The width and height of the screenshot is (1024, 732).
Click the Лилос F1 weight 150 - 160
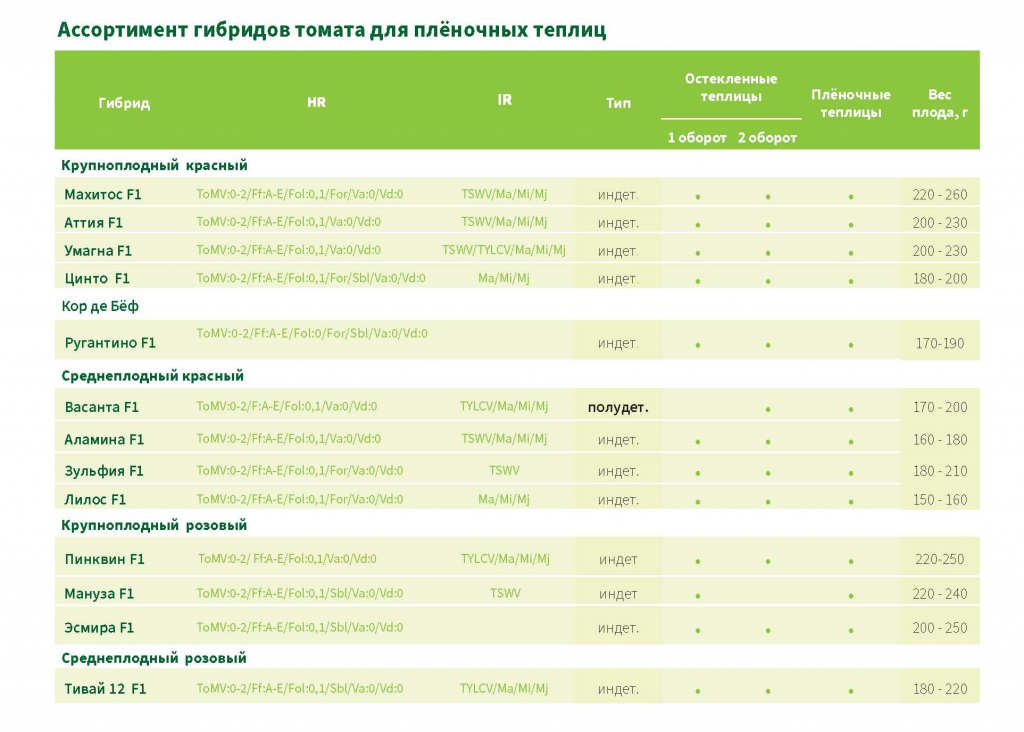pos(940,499)
